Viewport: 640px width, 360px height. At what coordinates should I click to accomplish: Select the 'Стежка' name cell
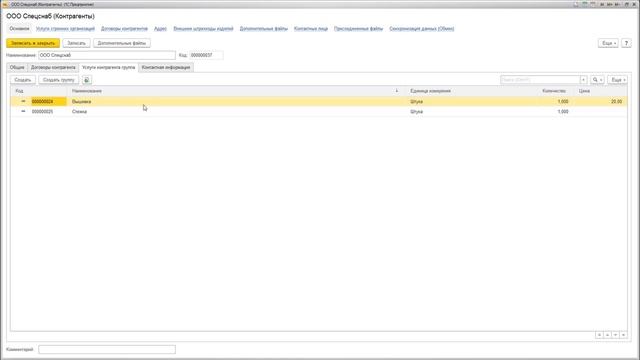tap(80, 111)
